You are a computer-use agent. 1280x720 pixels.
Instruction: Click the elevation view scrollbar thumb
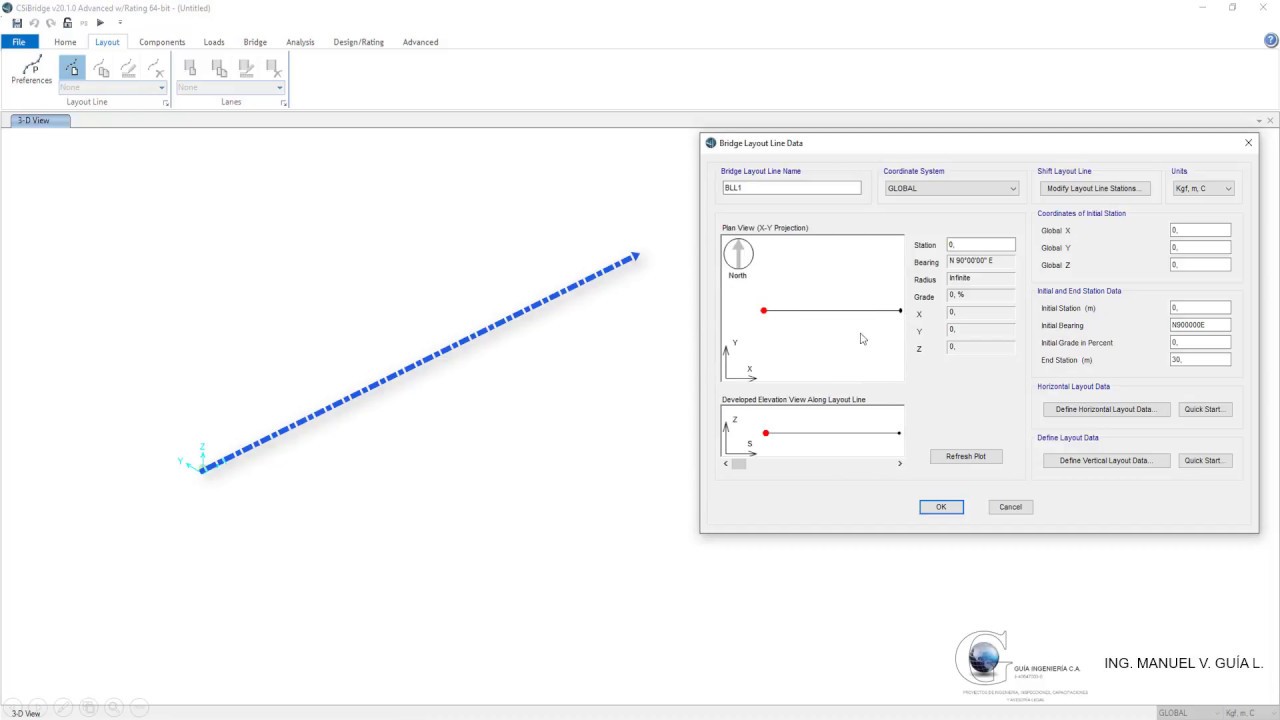[x=739, y=463]
